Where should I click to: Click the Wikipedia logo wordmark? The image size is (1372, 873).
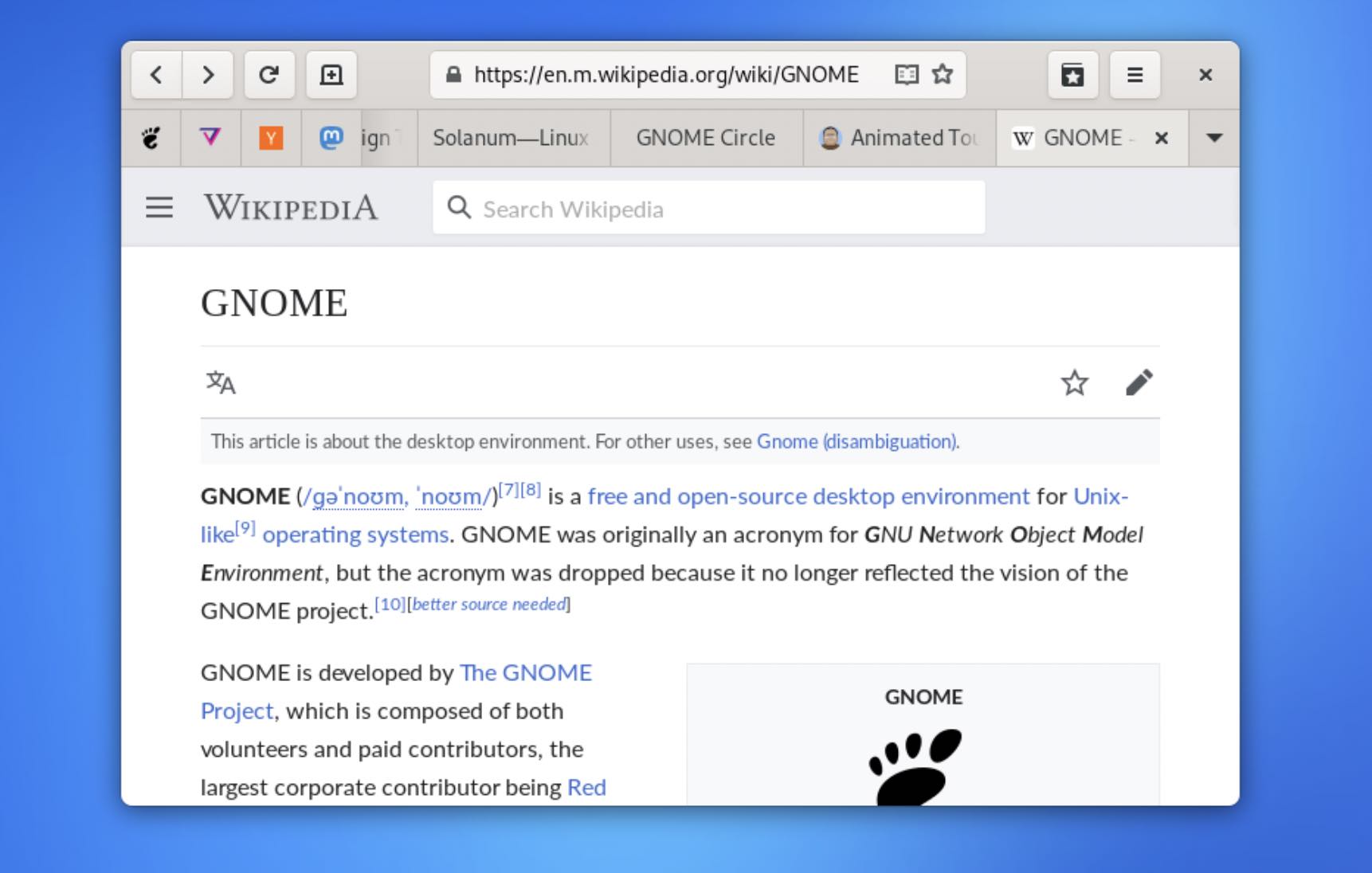[291, 208]
